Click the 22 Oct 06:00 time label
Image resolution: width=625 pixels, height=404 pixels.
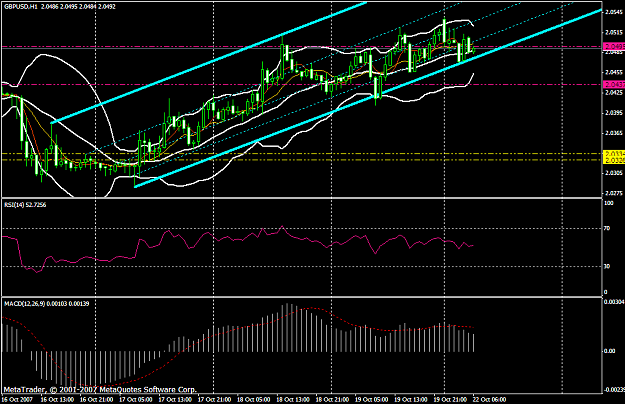[x=489, y=399]
